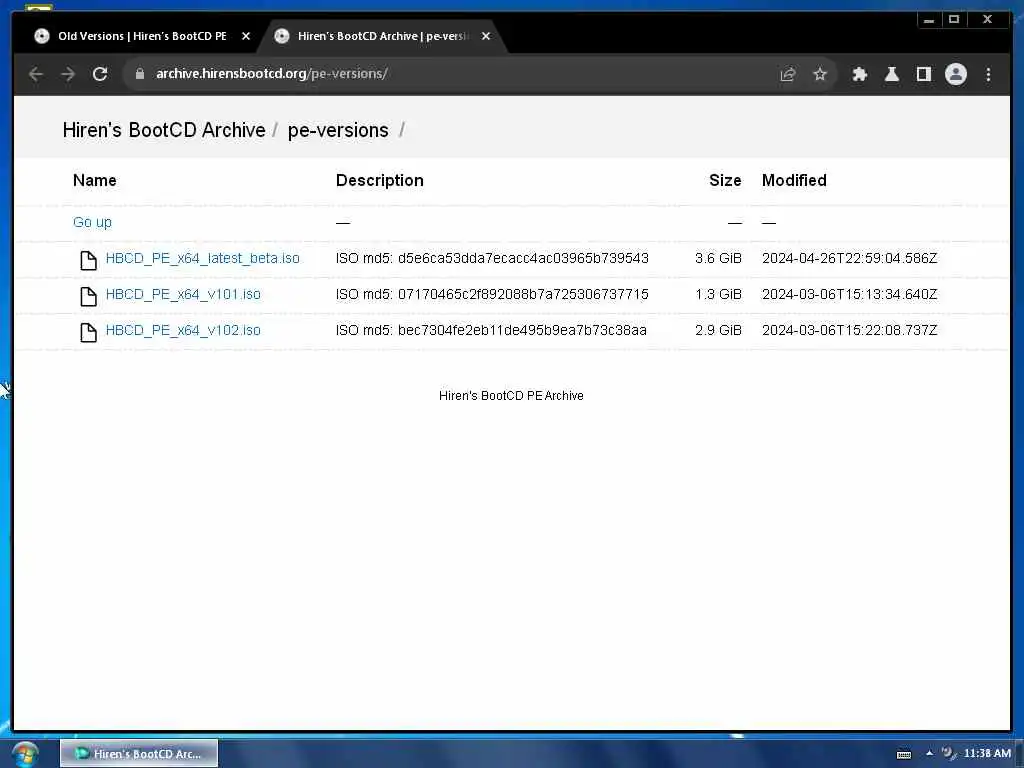Click md5 07170465c2f892088b7a725306737715 text
Viewport: 1024px width, 768px height.
pos(523,295)
